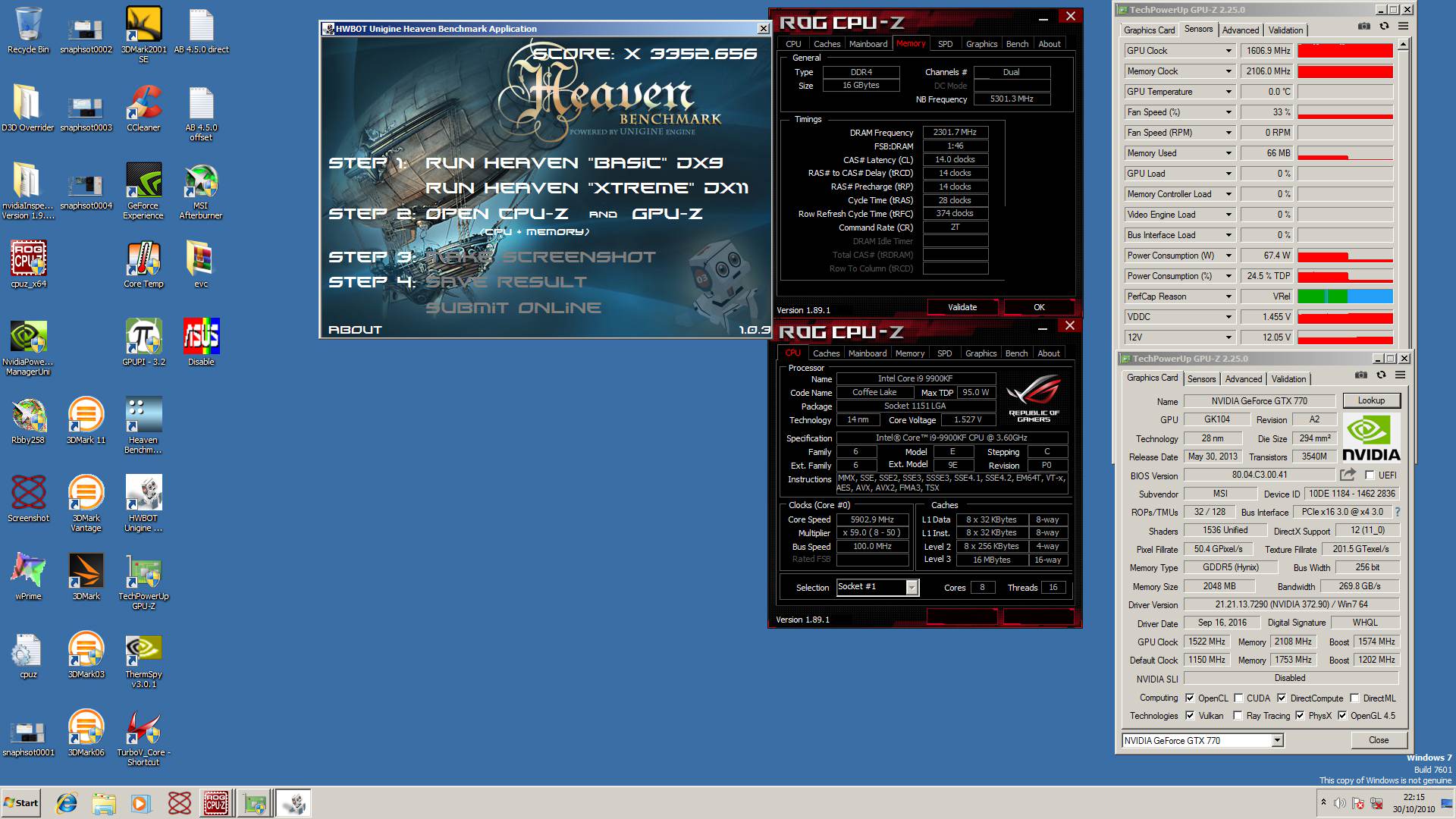Open HWBOT Unigine desktop shortcut
The image size is (1456, 819).
[x=143, y=504]
